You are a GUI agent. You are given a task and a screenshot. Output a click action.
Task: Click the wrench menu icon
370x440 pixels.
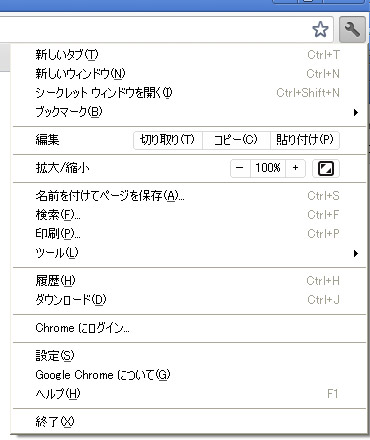point(352,29)
